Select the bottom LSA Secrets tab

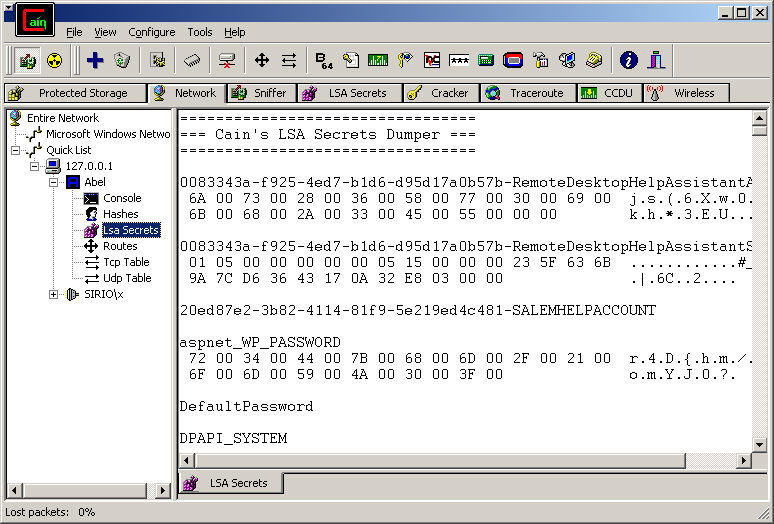(x=231, y=483)
